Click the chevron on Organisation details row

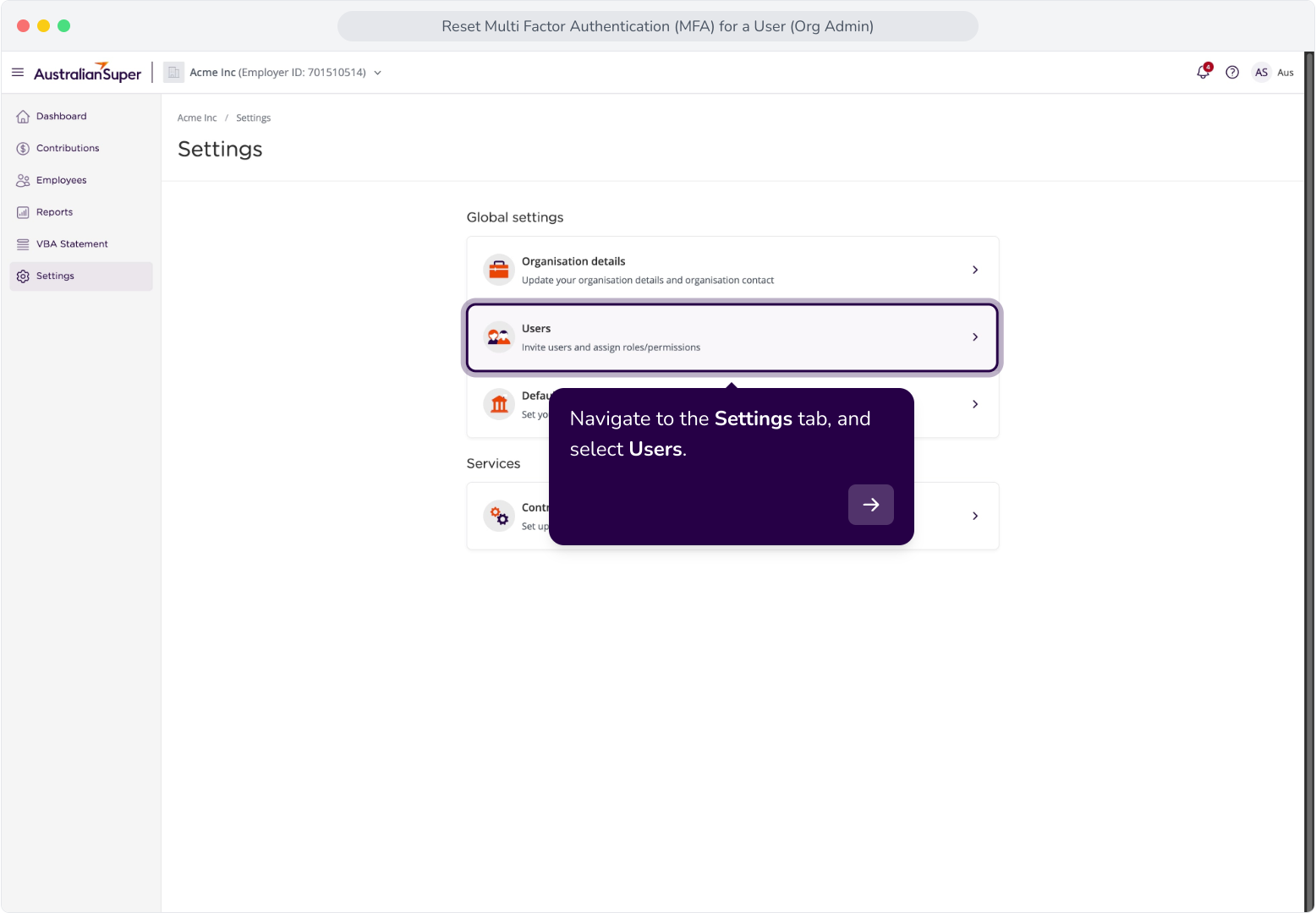pyautogui.click(x=975, y=270)
